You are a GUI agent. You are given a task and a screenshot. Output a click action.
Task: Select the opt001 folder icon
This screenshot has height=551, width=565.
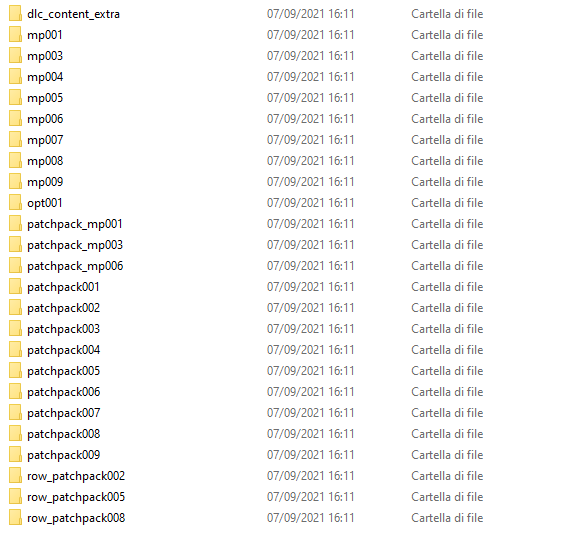(x=15, y=203)
